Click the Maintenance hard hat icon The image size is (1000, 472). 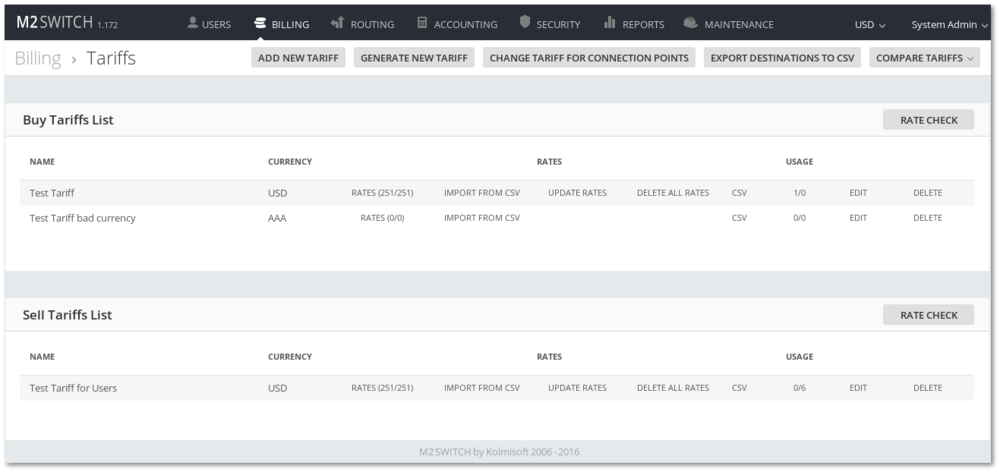click(x=690, y=23)
